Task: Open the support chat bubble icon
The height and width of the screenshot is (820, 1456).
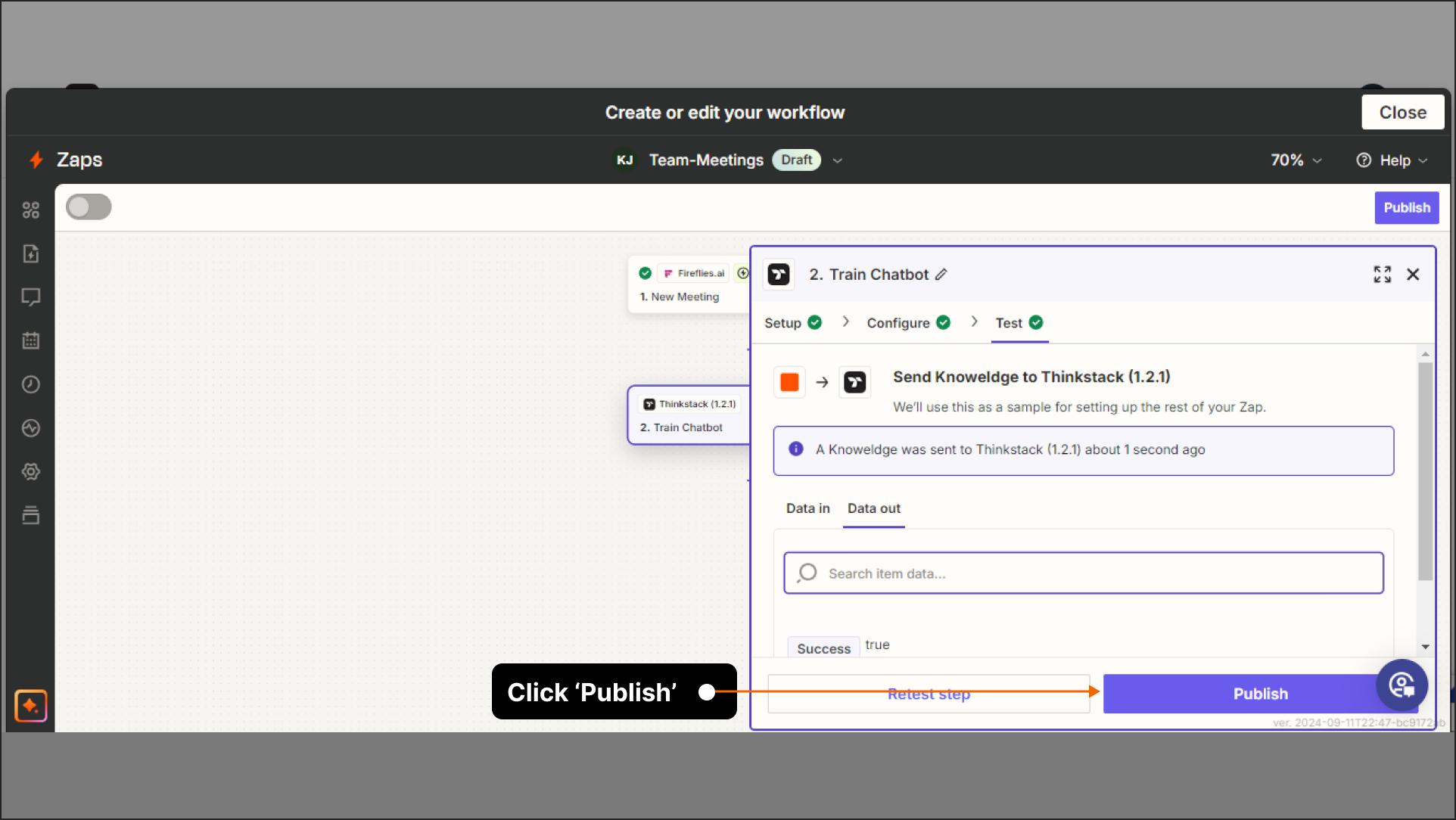Action: 1402,685
